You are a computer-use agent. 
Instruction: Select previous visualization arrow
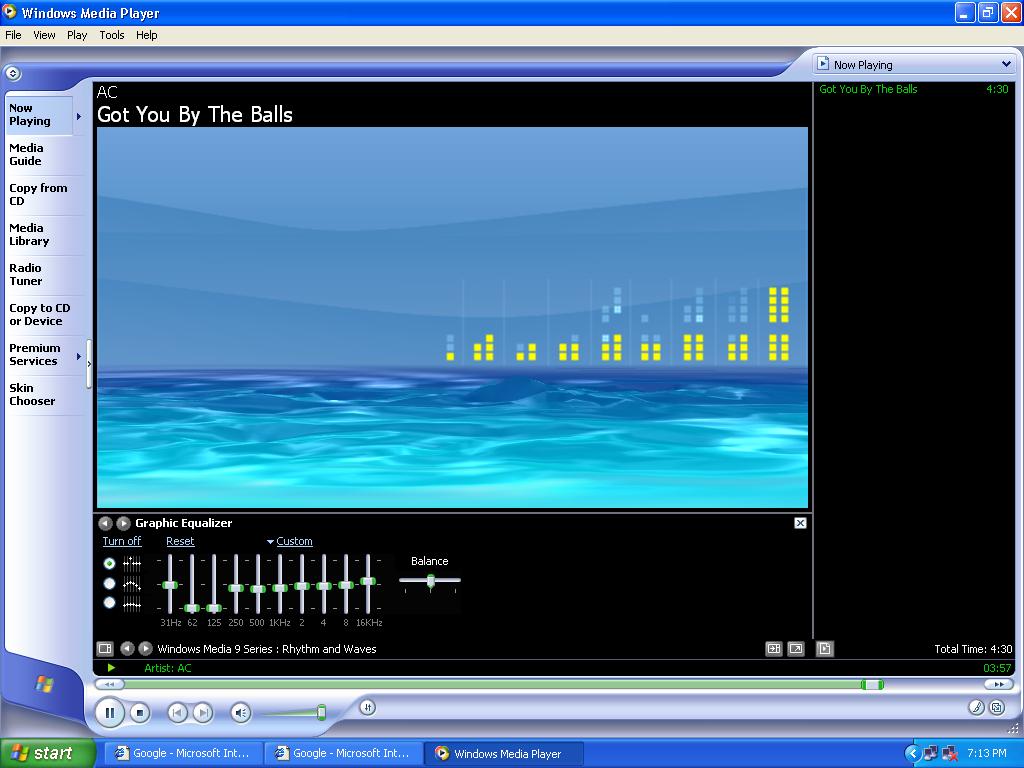pyautogui.click(x=127, y=648)
